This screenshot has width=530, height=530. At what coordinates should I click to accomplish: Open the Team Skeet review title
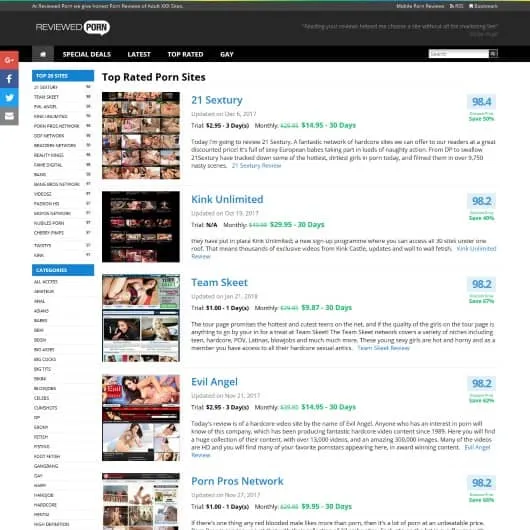click(219, 283)
